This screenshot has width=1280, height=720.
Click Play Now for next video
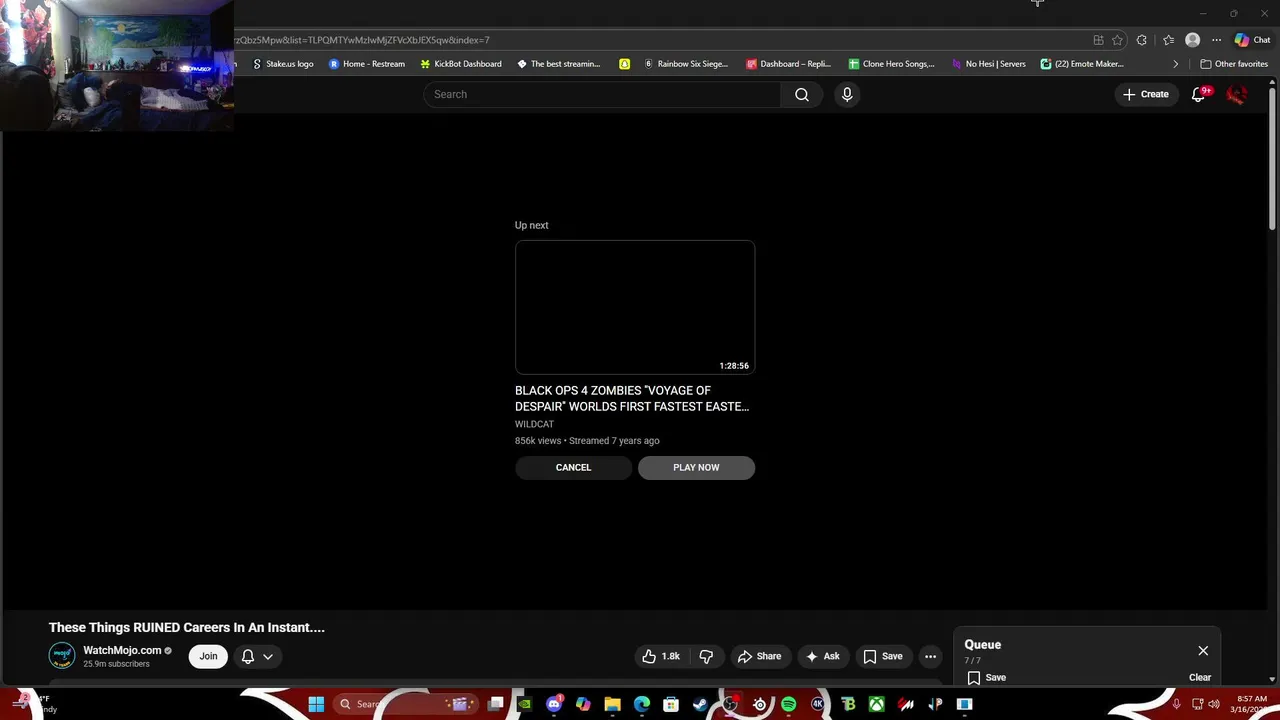click(x=696, y=467)
